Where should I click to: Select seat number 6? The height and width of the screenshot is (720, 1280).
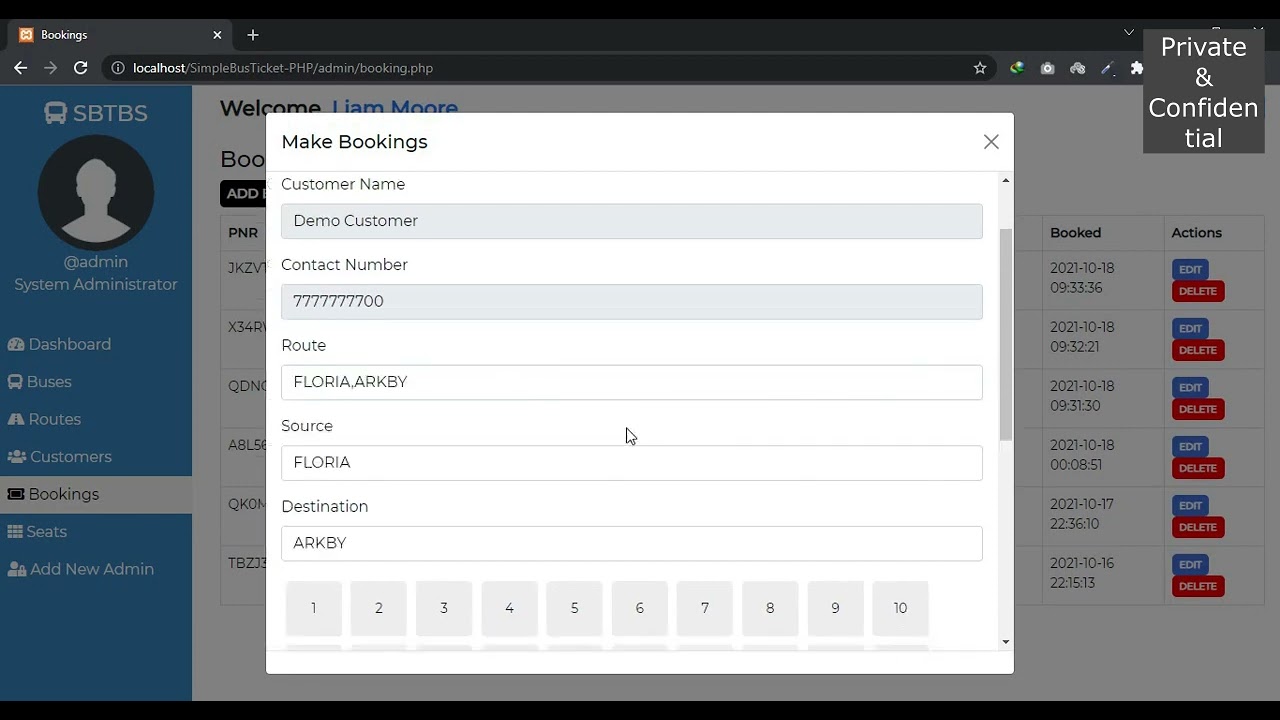(x=640, y=608)
